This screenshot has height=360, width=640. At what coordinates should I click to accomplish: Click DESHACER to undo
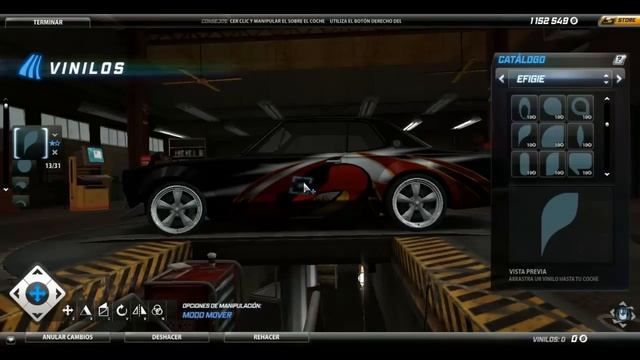(x=167, y=337)
